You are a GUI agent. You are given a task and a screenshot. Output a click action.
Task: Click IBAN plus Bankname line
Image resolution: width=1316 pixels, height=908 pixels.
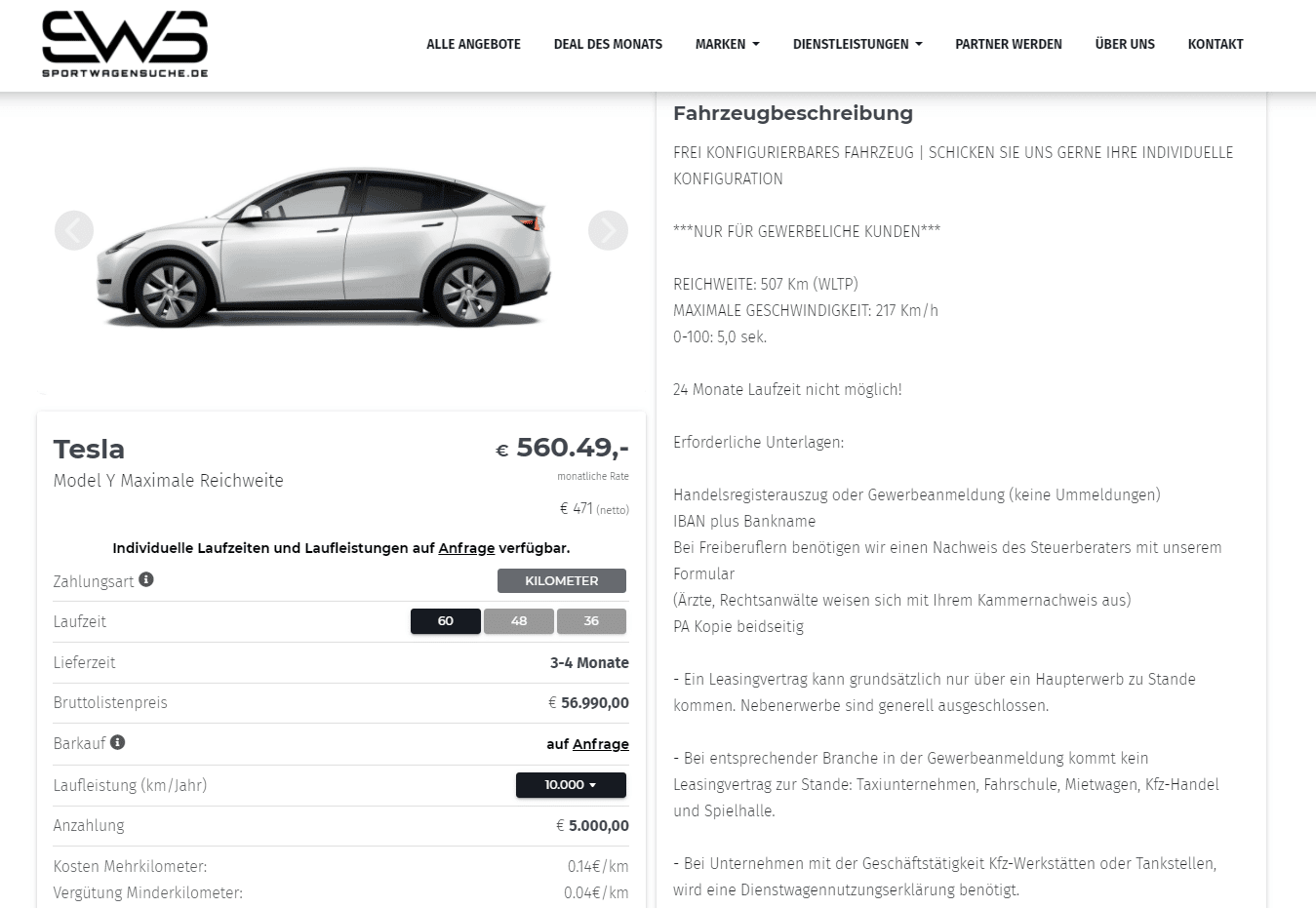click(x=744, y=521)
